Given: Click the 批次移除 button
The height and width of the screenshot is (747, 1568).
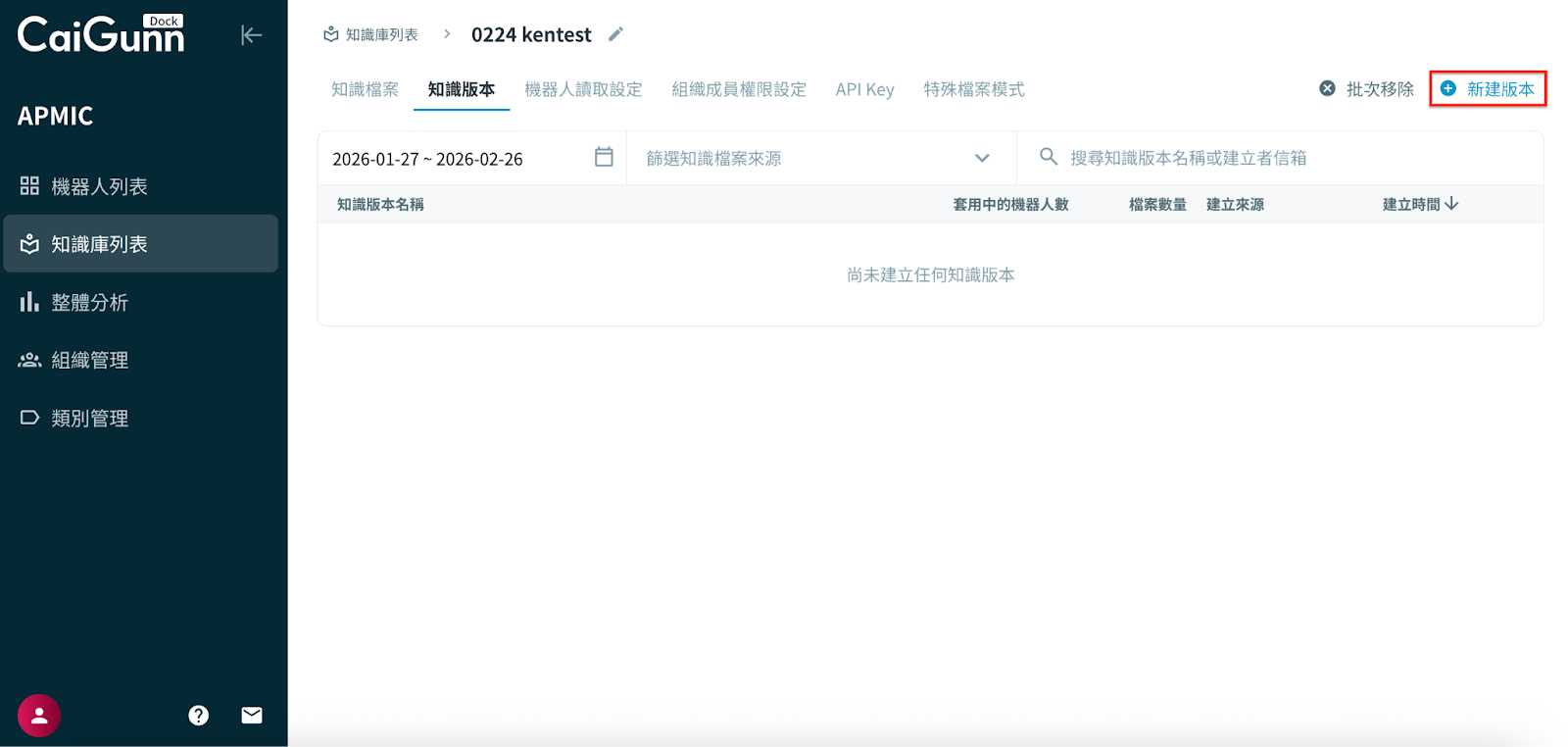Looking at the screenshot, I should (x=1367, y=89).
